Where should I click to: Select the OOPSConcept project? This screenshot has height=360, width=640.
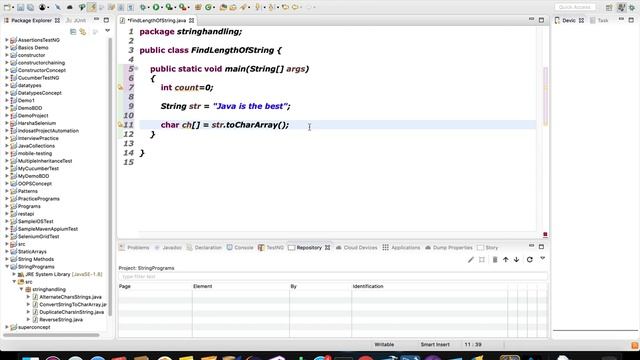35,183
